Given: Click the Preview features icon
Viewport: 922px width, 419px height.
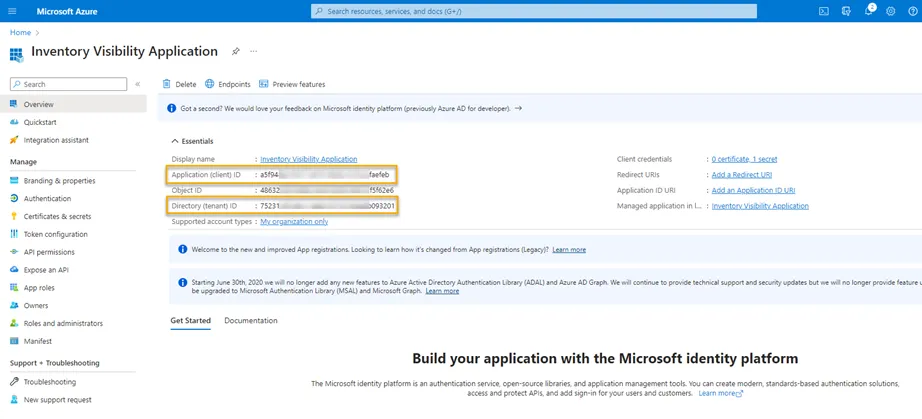Looking at the screenshot, I should coord(263,84).
